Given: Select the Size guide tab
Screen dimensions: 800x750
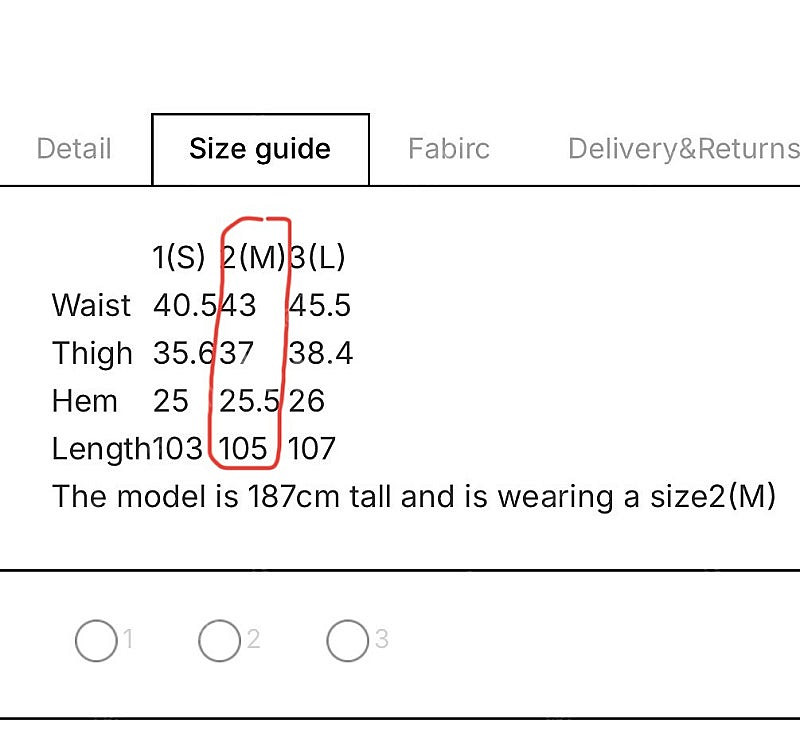Looking at the screenshot, I should [260, 149].
